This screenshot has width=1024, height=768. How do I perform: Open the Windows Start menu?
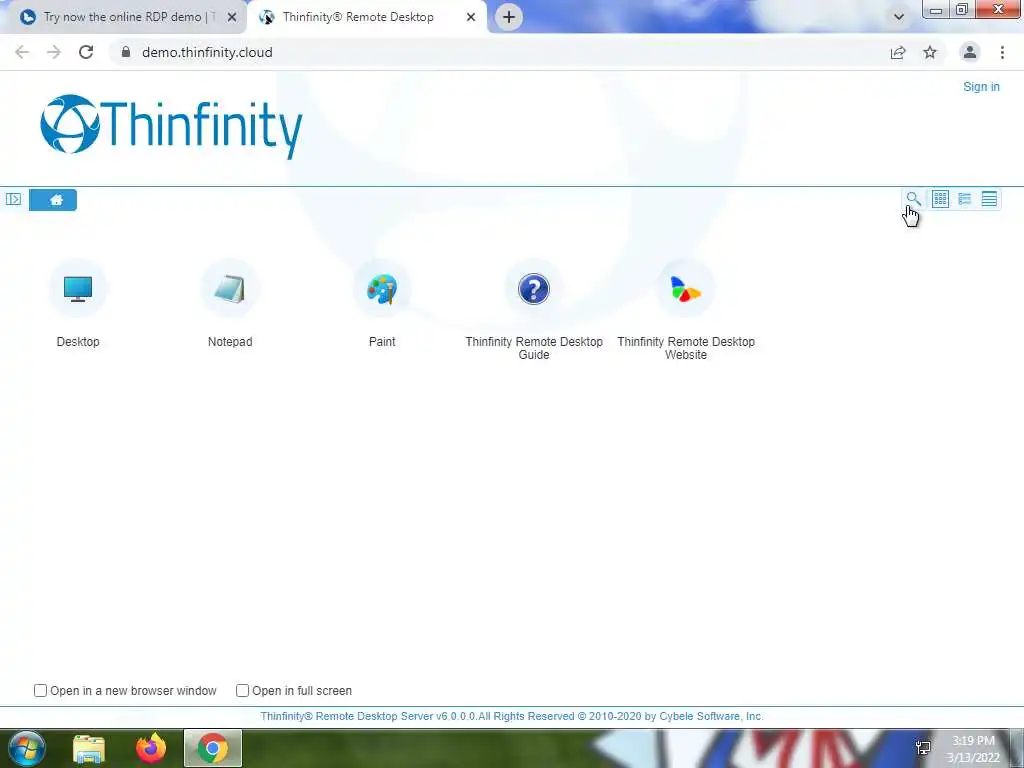click(27, 748)
